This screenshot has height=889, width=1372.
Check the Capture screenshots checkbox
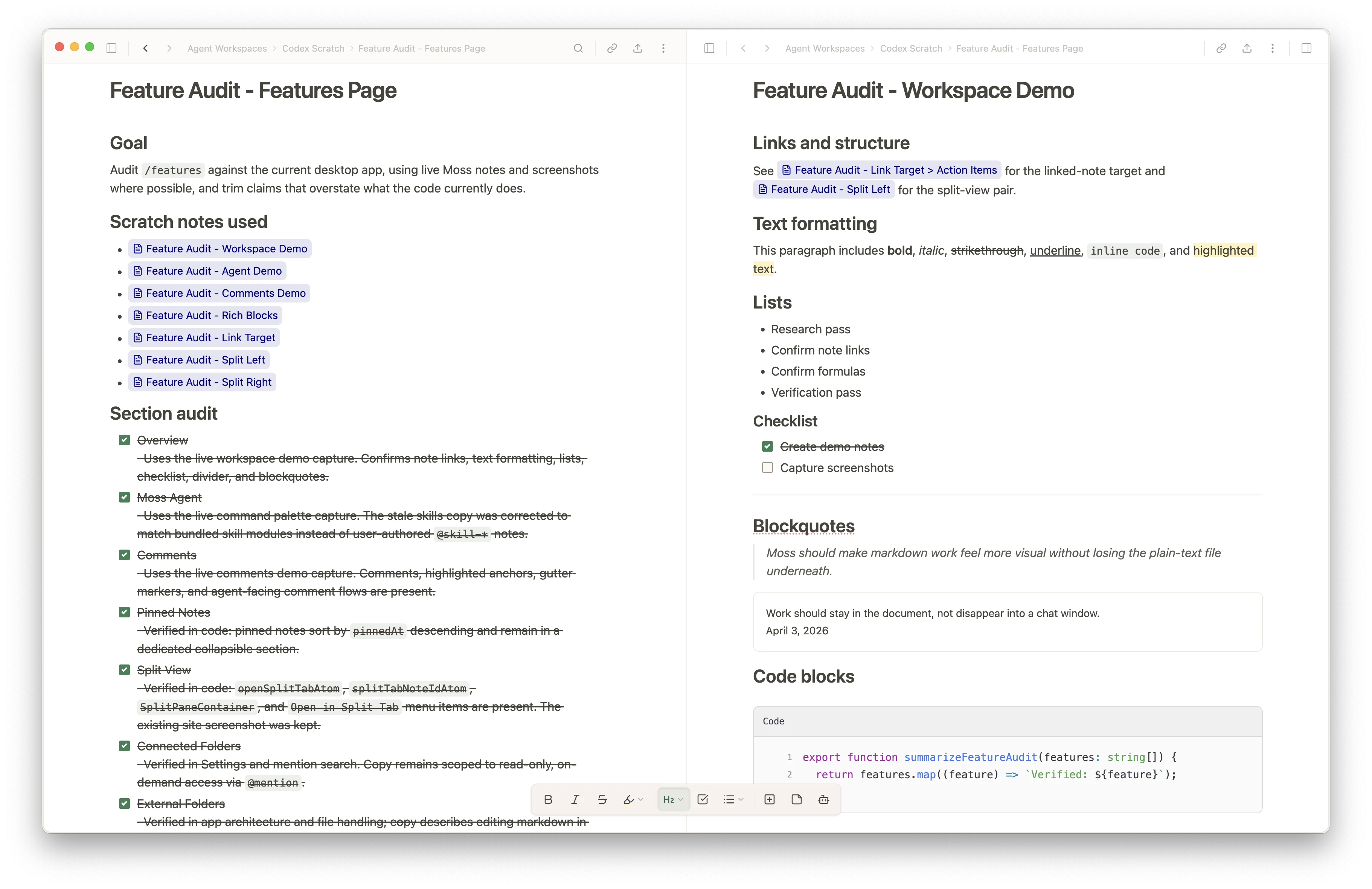pyautogui.click(x=767, y=468)
